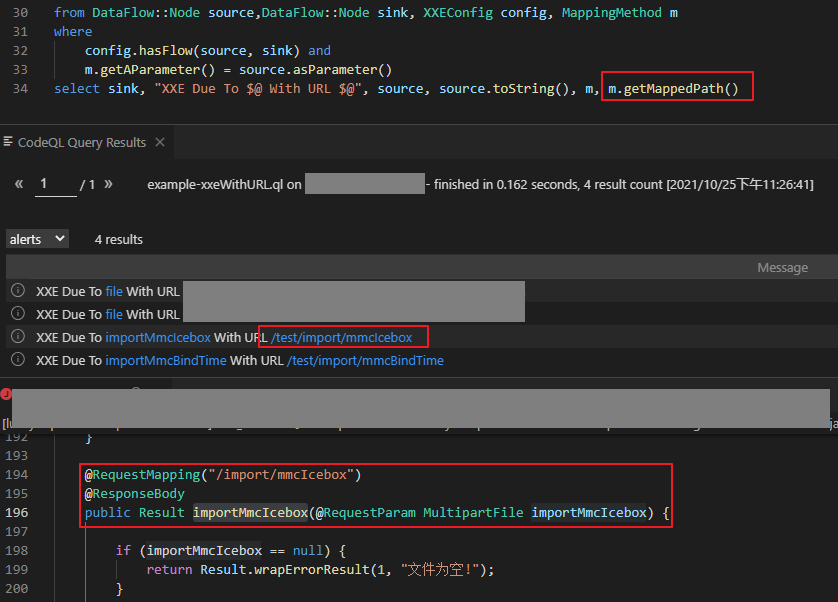The width and height of the screenshot is (838, 602).
Task: Click the CodeQL Query Results tab icon
Action: [x=8, y=142]
